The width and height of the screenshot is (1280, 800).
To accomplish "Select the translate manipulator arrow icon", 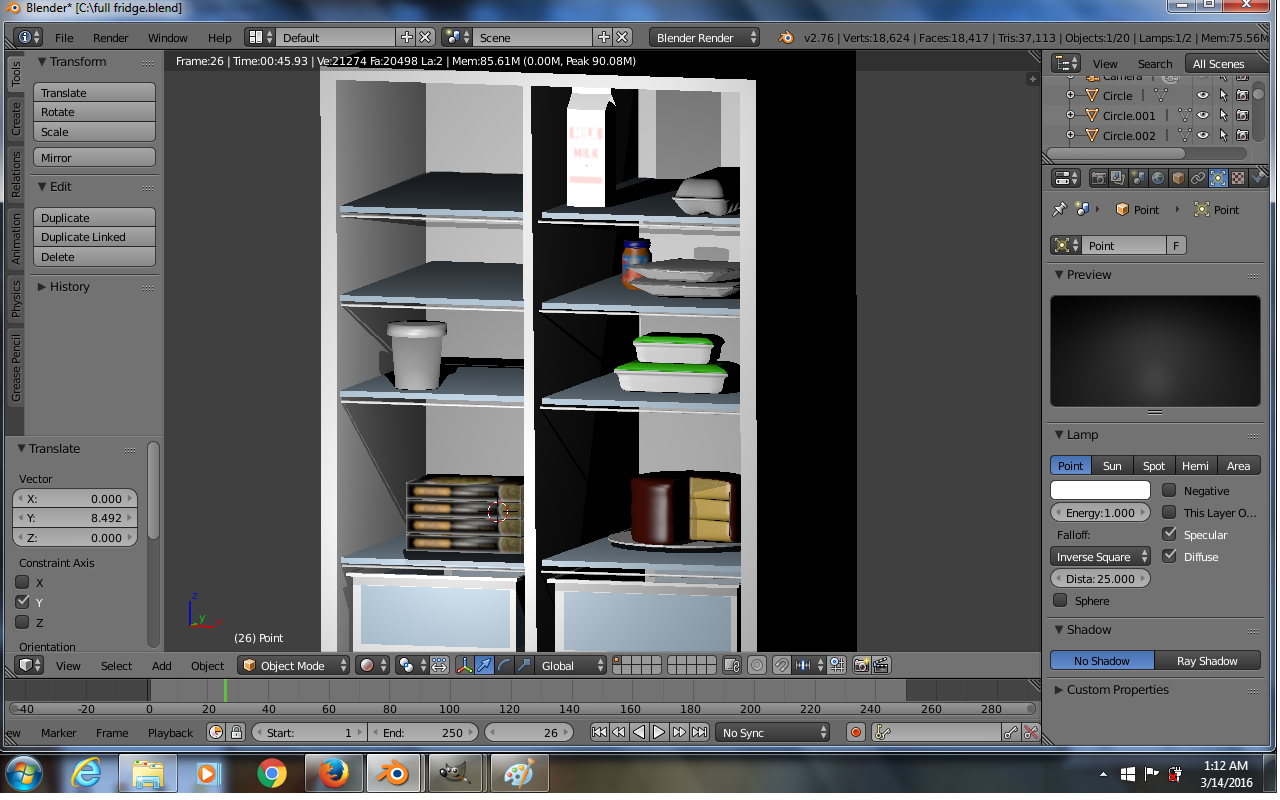I will coord(484,665).
